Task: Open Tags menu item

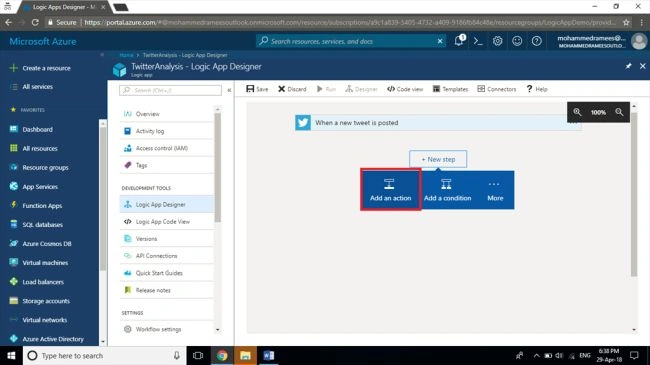Action: (167, 165)
